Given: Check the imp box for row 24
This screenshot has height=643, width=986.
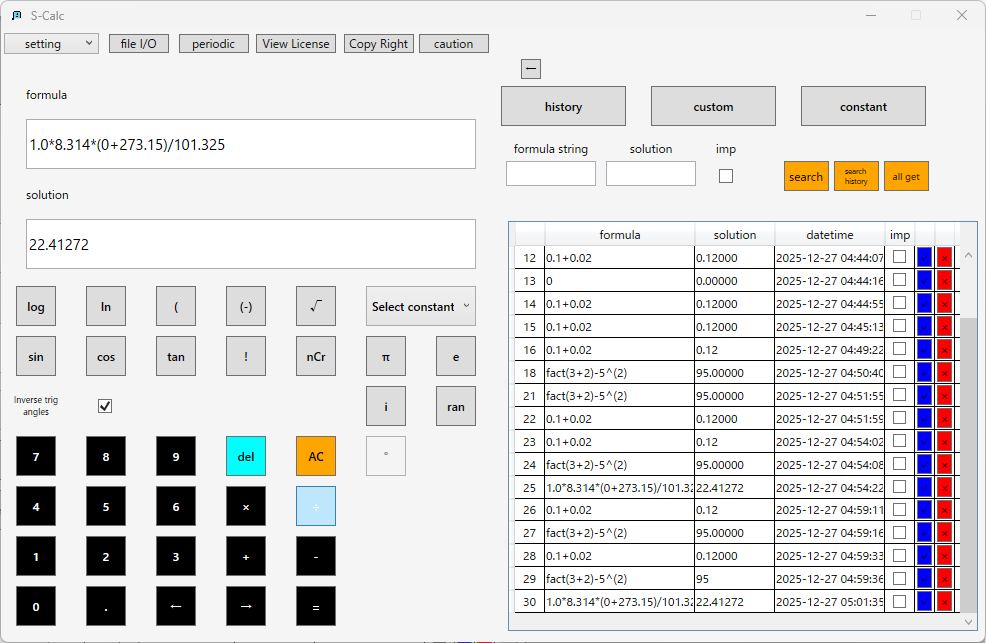Looking at the screenshot, I should [x=900, y=463].
